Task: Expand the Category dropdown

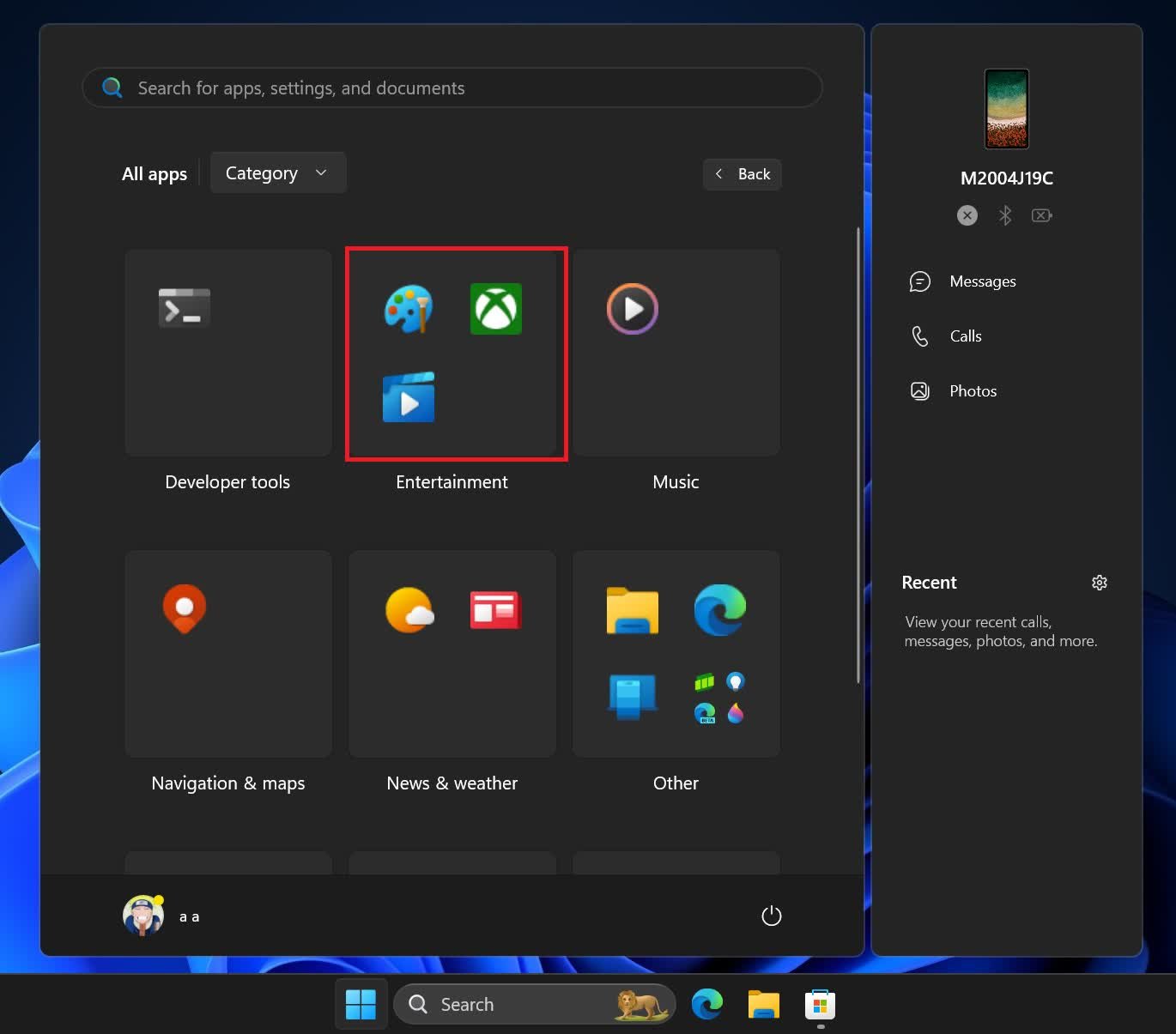Action: [277, 172]
